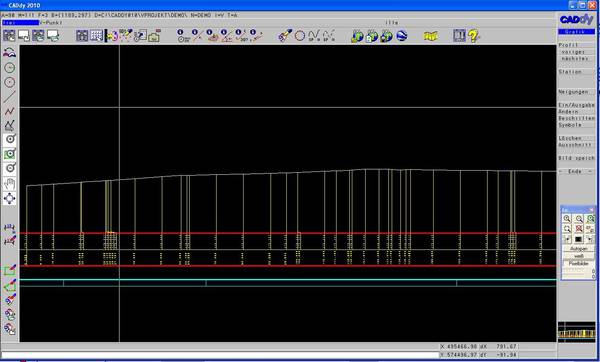Click the command input field at bottom
Viewport: 600px width, 362px height.
click(x=220, y=355)
